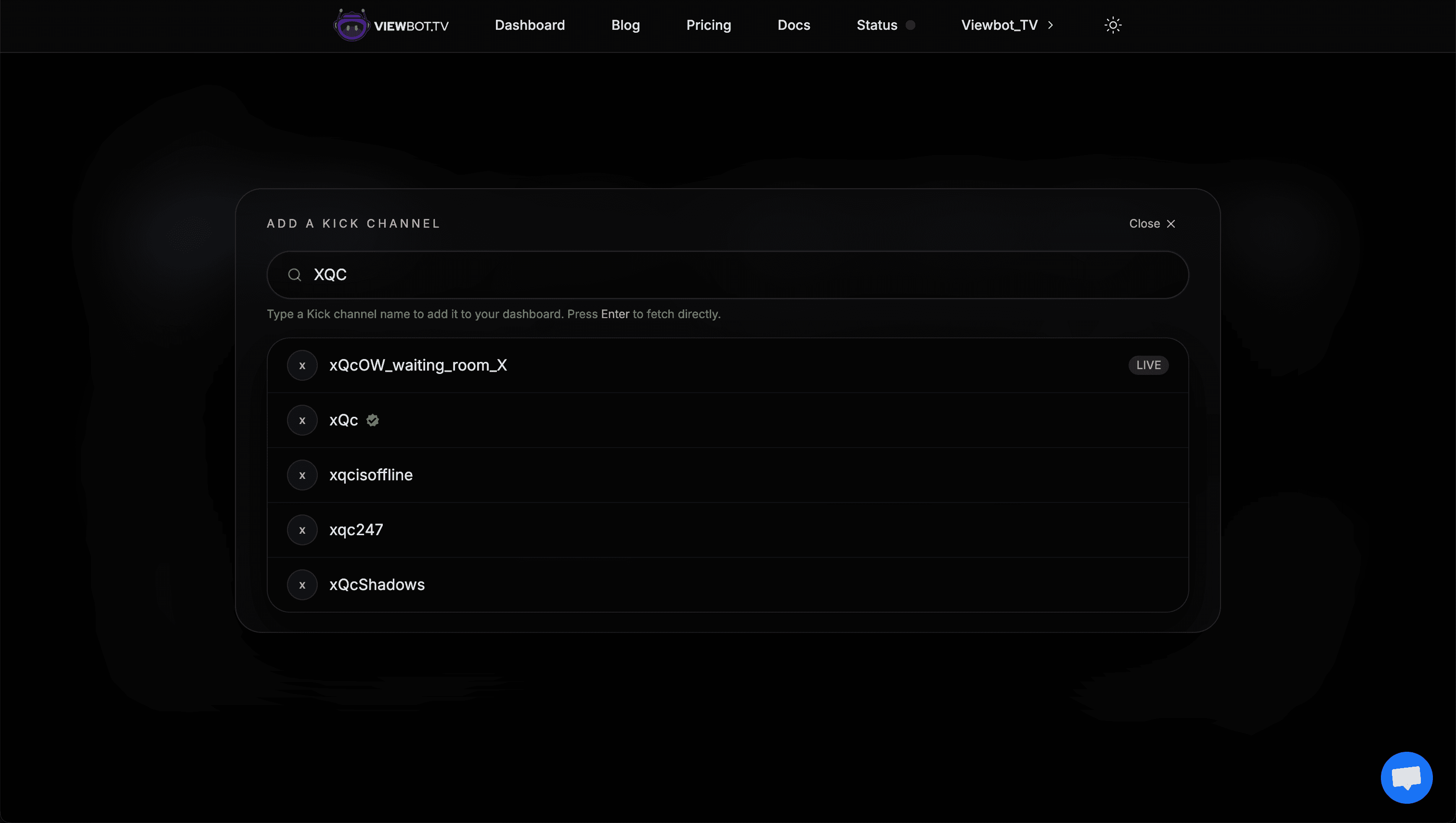Close the Add a Kick Channel dialog
1456x823 pixels.
click(1152, 224)
